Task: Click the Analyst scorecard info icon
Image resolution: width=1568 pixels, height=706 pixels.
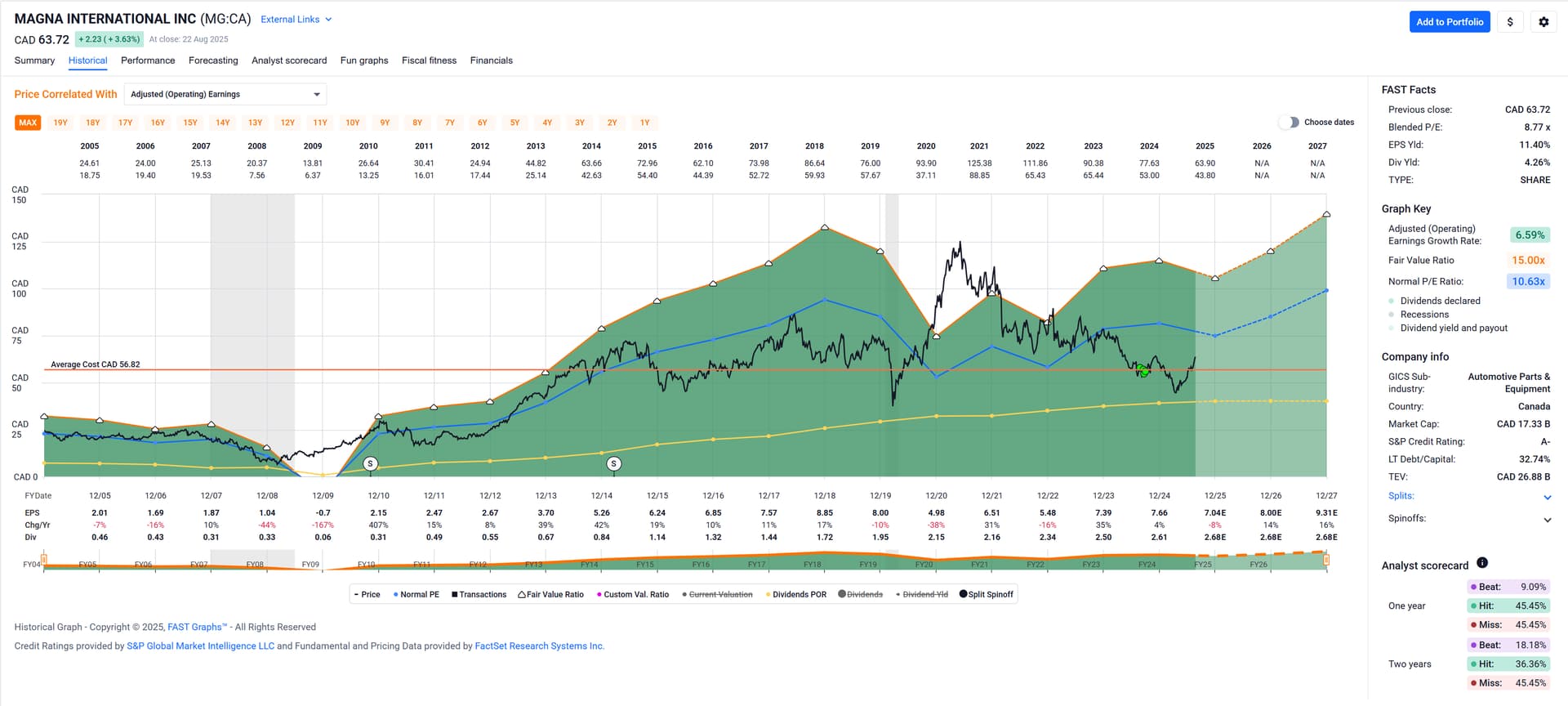Action: click(1482, 563)
